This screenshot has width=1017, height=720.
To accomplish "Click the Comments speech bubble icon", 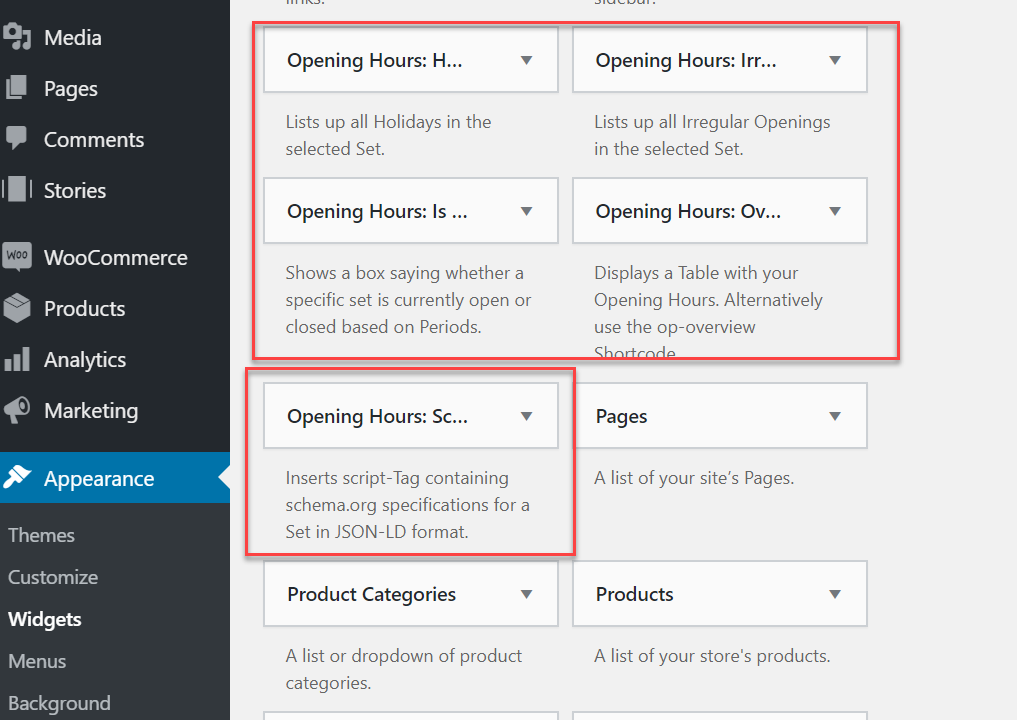I will (17, 138).
